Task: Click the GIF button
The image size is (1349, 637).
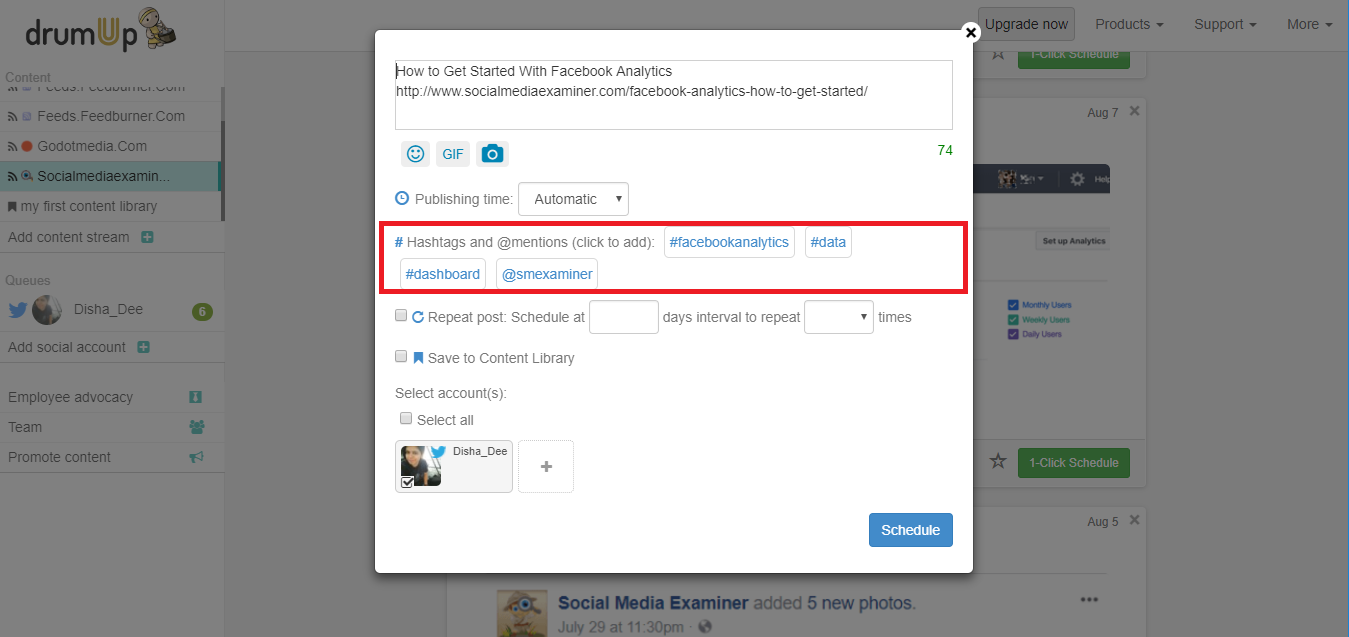Action: point(453,154)
